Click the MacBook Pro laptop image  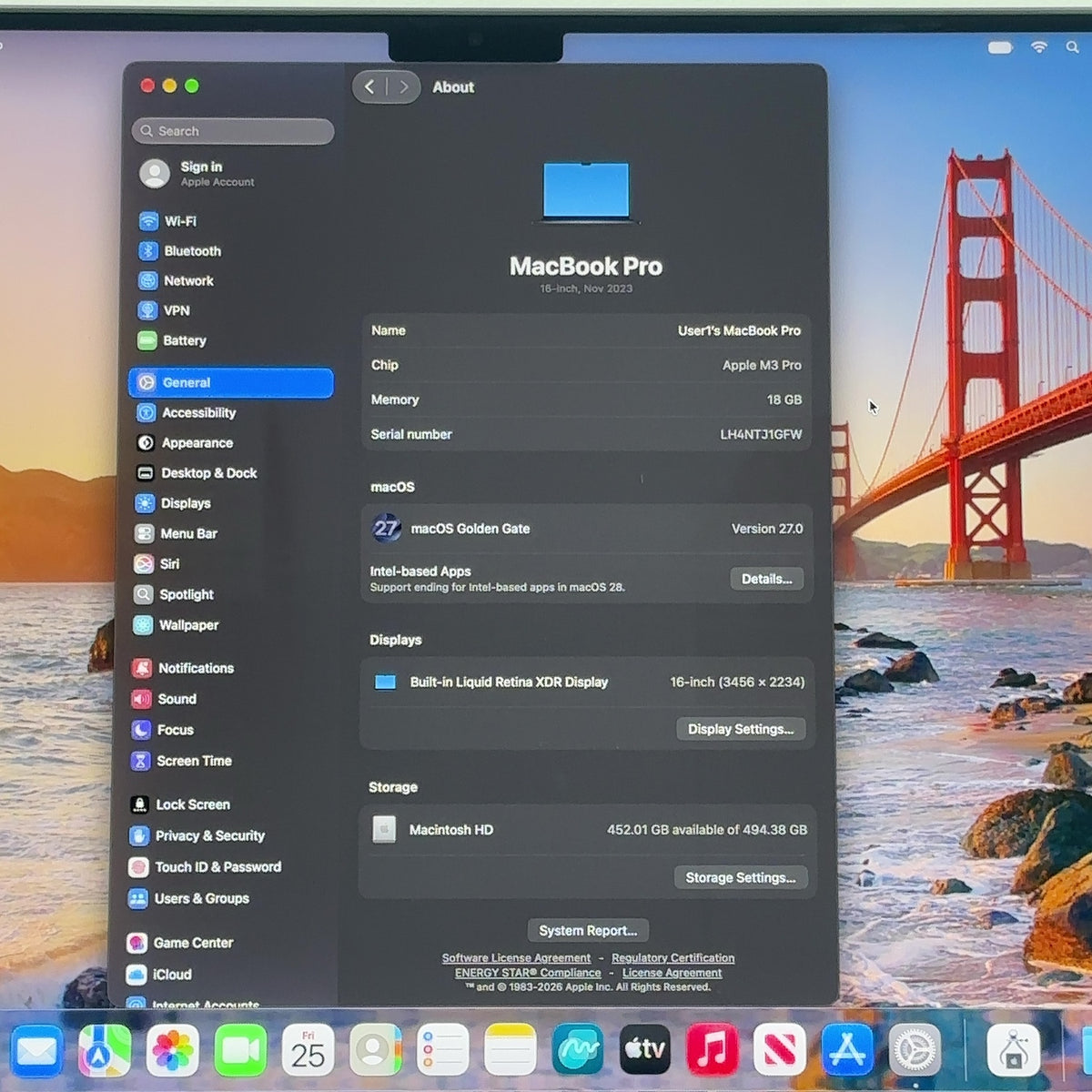point(586,192)
